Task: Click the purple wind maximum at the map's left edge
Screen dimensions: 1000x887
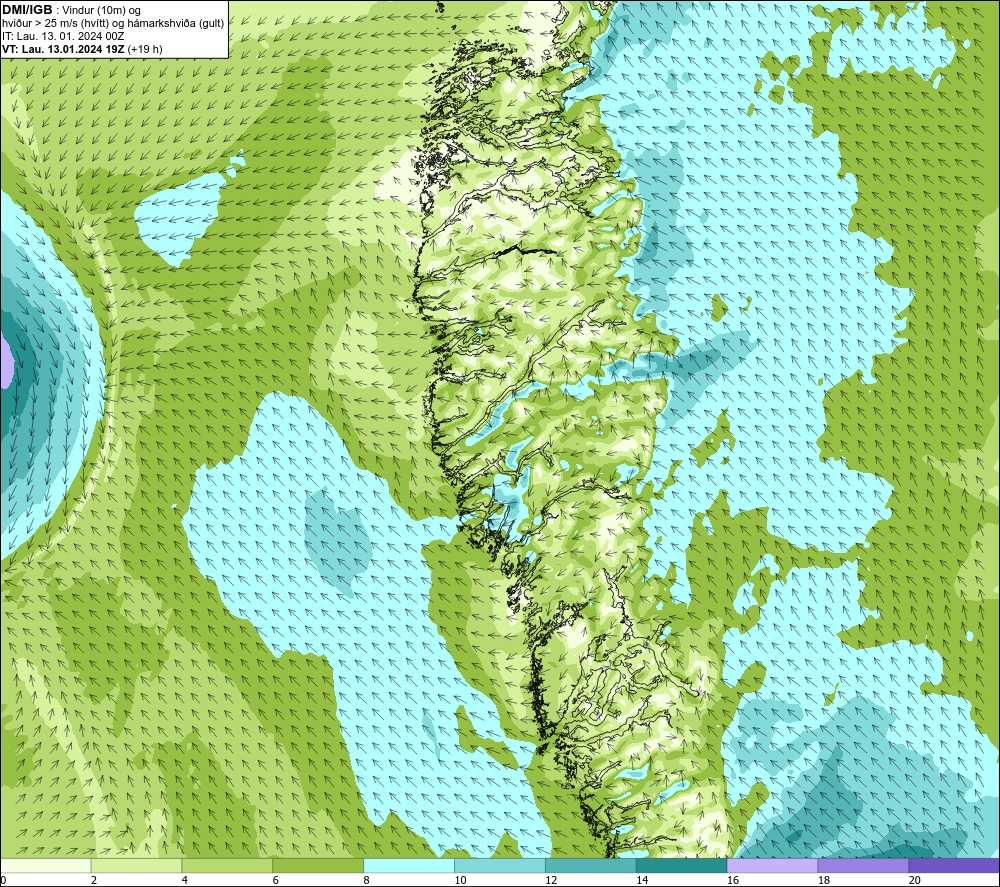Action: pyautogui.click(x=5, y=362)
